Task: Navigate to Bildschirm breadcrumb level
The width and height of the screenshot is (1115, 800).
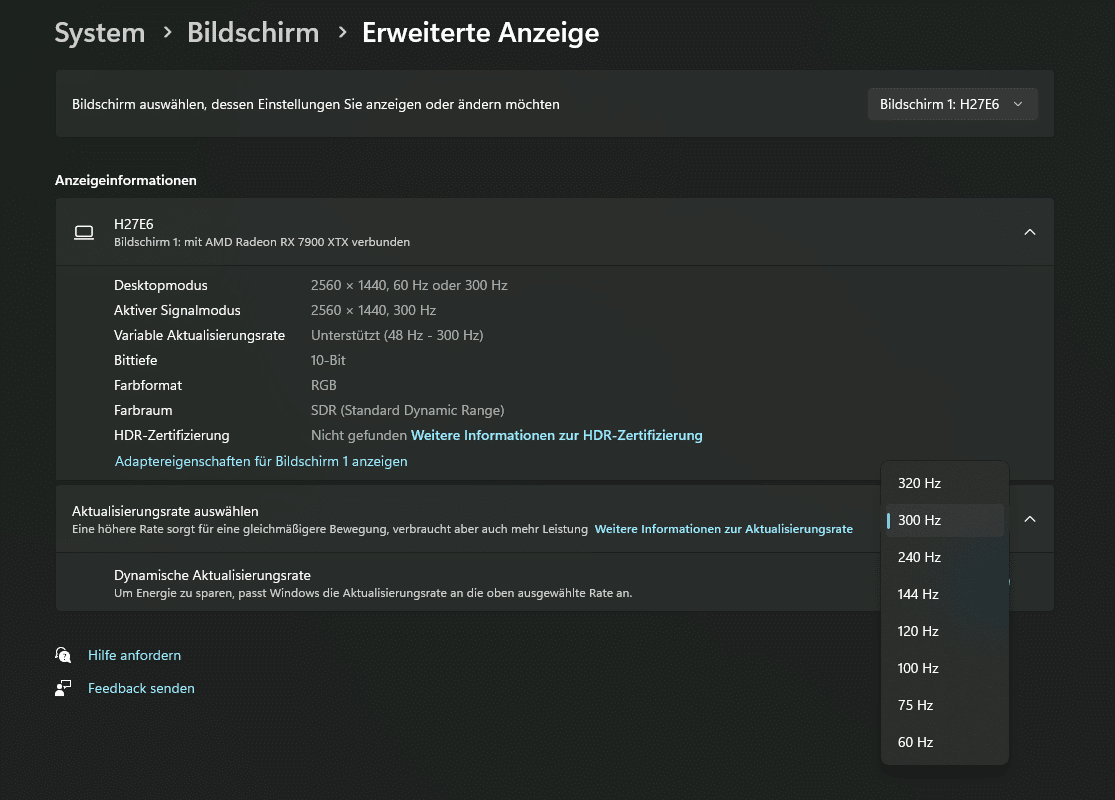Action: point(253,33)
